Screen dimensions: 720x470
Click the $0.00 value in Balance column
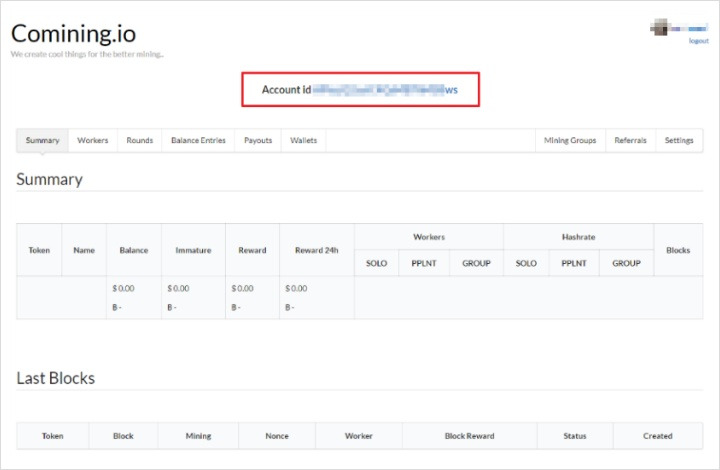pyautogui.click(x=124, y=288)
